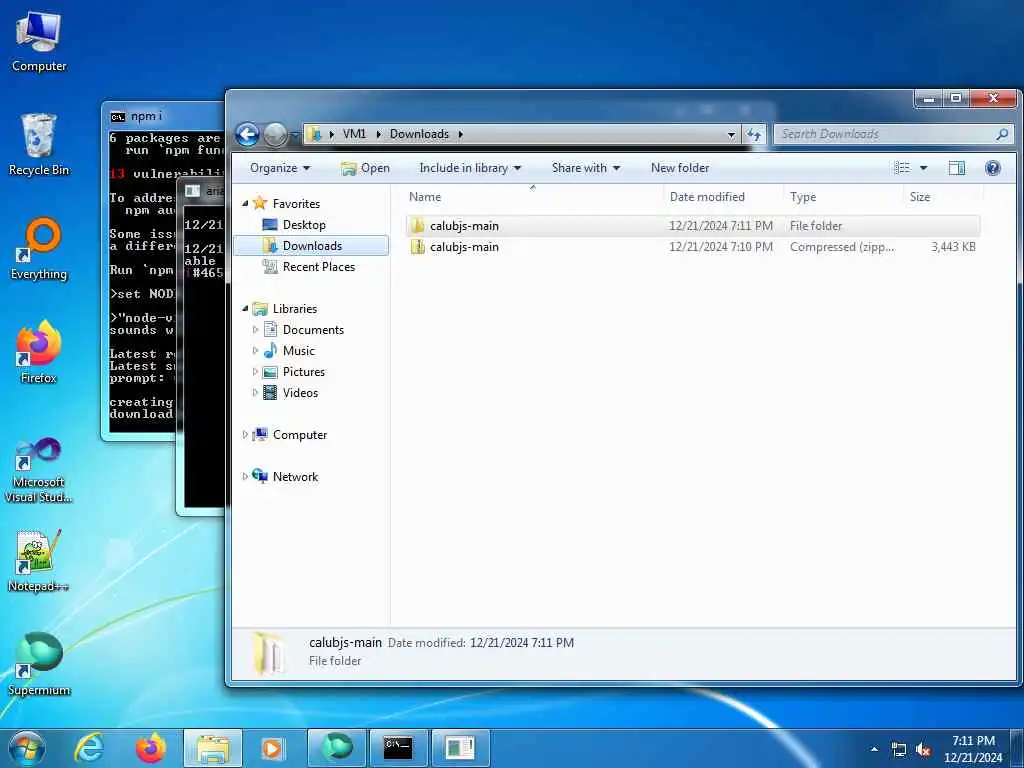Click the Downloads breadcrumb in address bar
The image size is (1024, 768).
point(419,134)
